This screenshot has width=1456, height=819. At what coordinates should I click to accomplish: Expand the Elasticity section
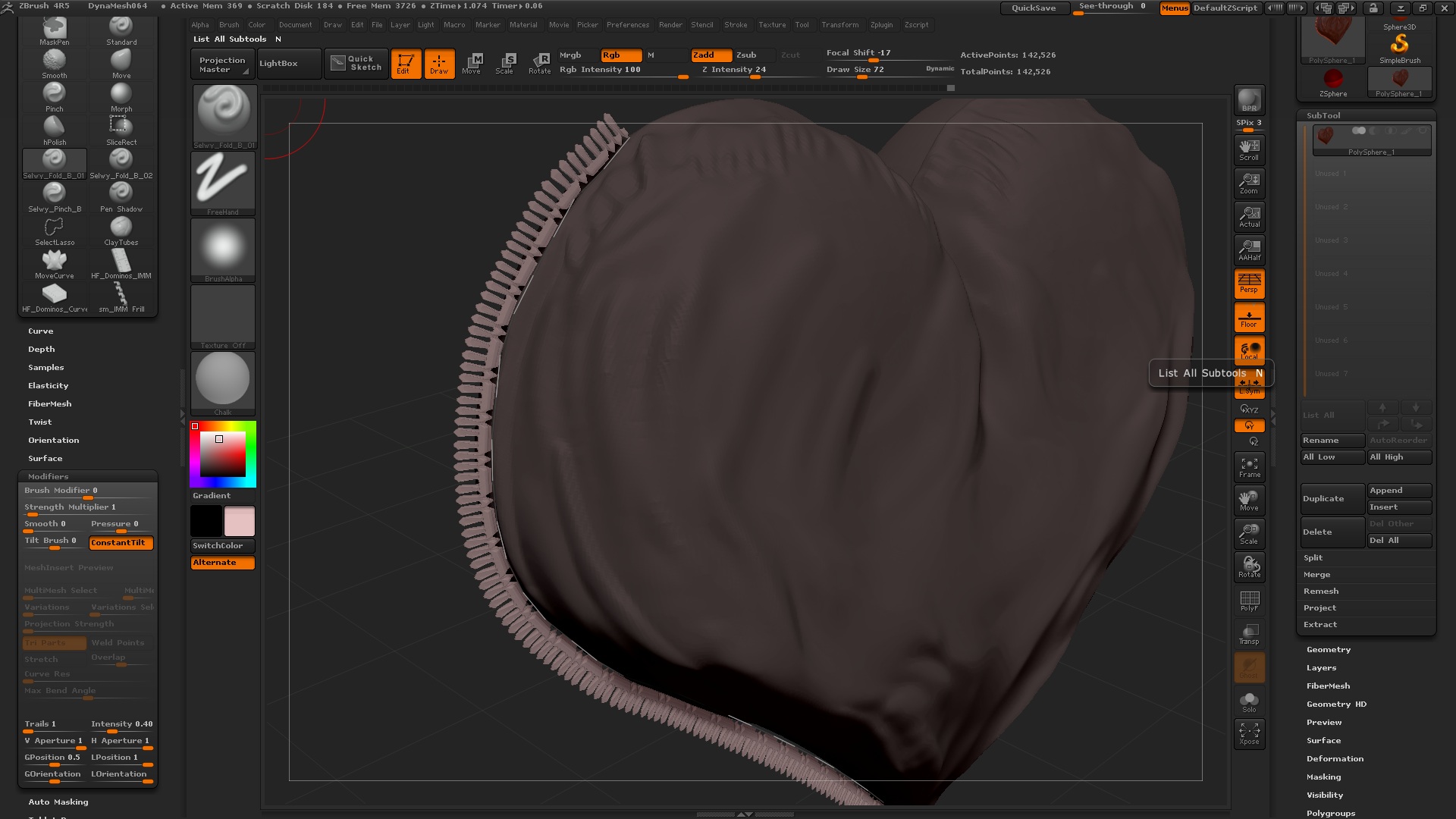click(x=49, y=386)
